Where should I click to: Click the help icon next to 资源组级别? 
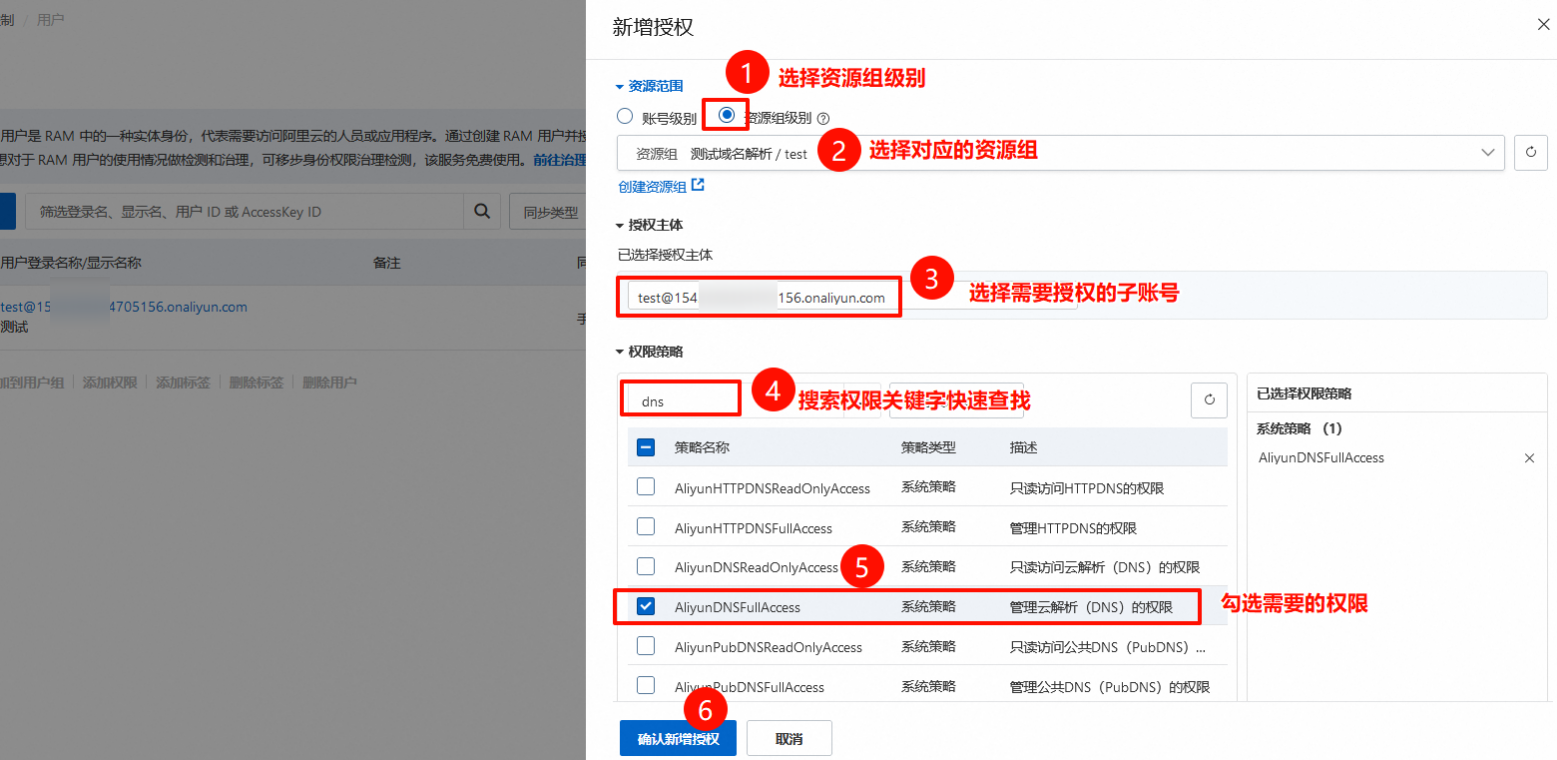click(x=823, y=117)
